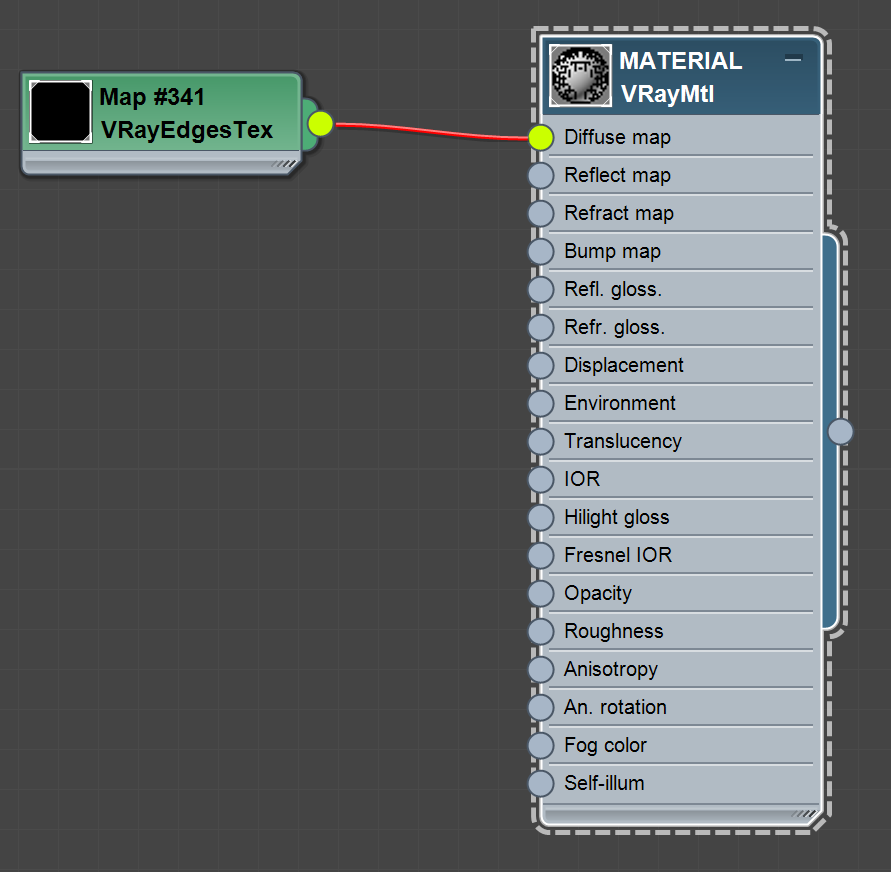Click the Bump map slot label
This screenshot has height=872, width=891.
tap(612, 252)
